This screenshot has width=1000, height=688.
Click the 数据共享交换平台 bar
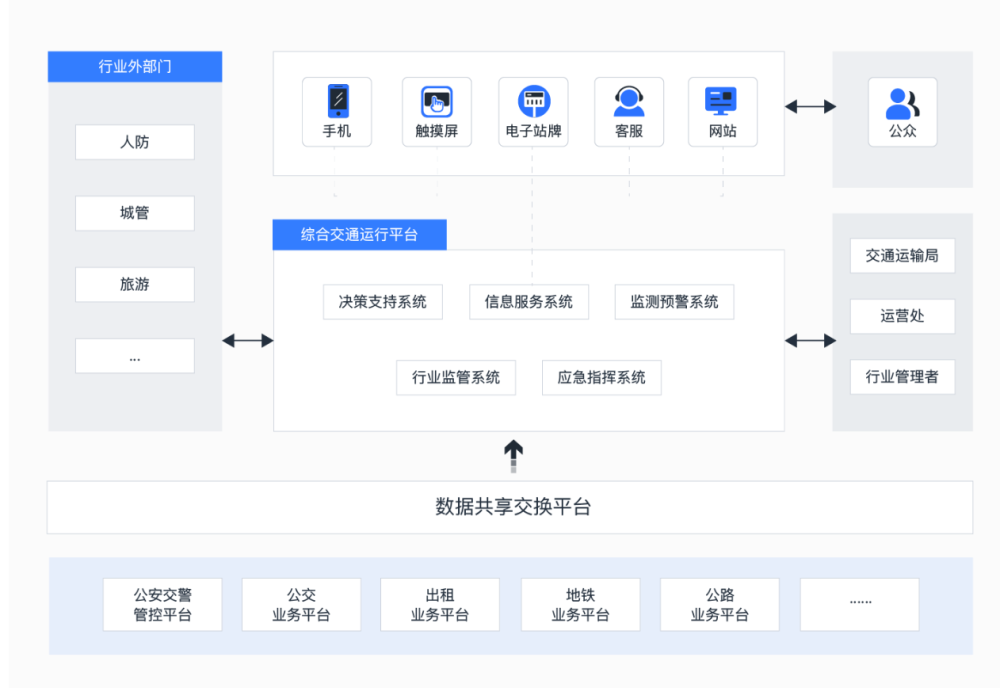coord(510,508)
